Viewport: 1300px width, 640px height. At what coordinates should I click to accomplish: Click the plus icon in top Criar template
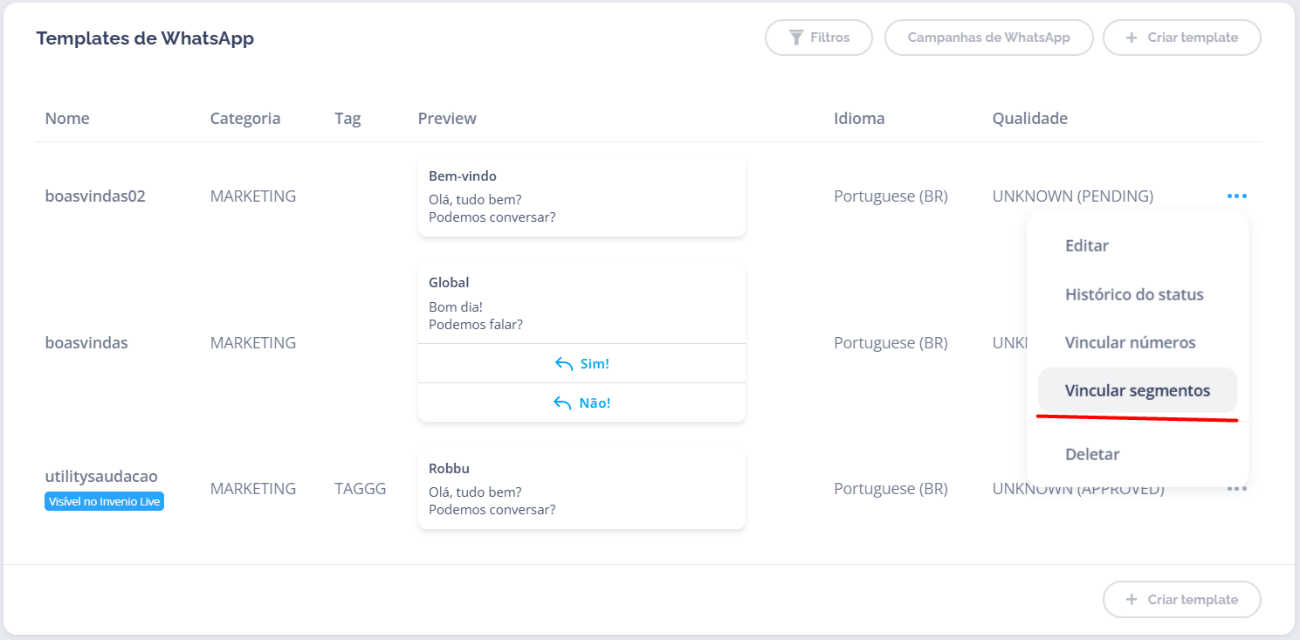[1131, 38]
